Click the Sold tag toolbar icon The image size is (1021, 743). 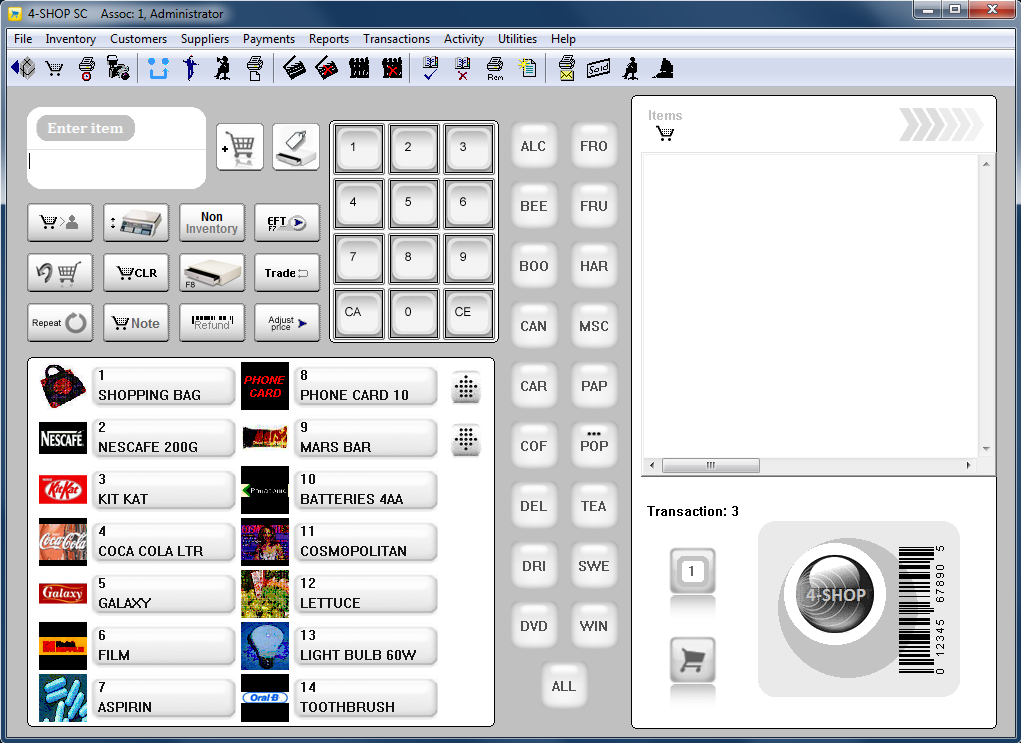[x=598, y=68]
